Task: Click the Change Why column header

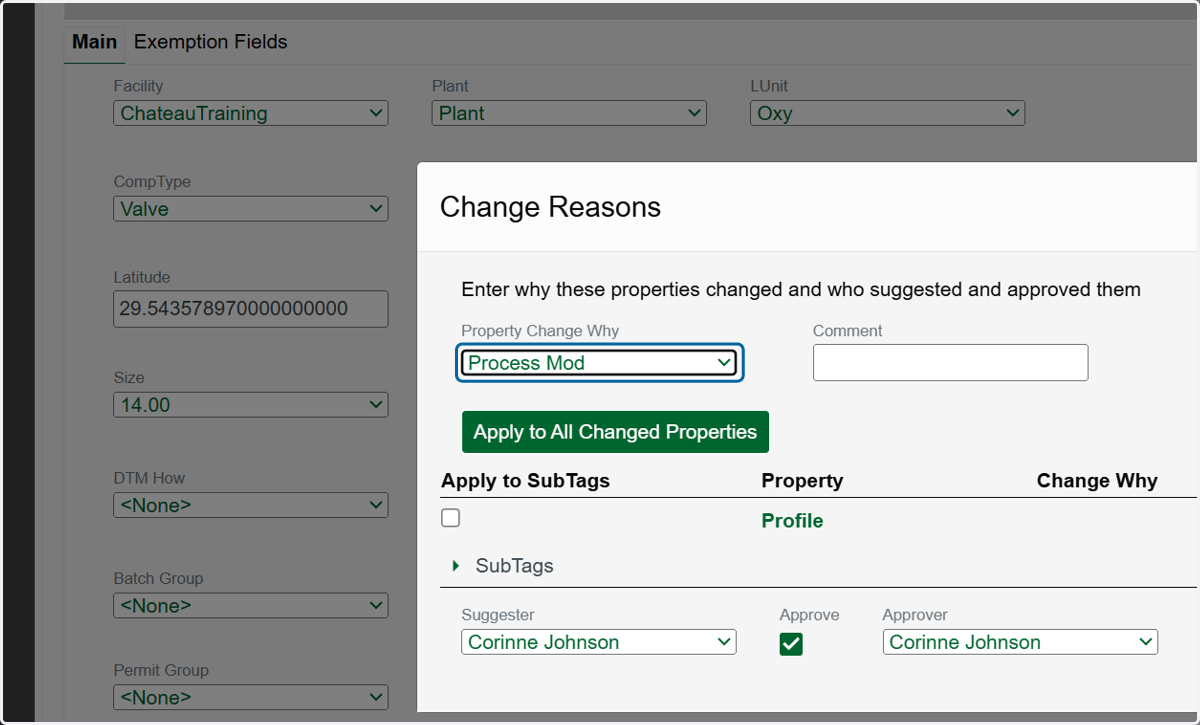Action: (1097, 481)
